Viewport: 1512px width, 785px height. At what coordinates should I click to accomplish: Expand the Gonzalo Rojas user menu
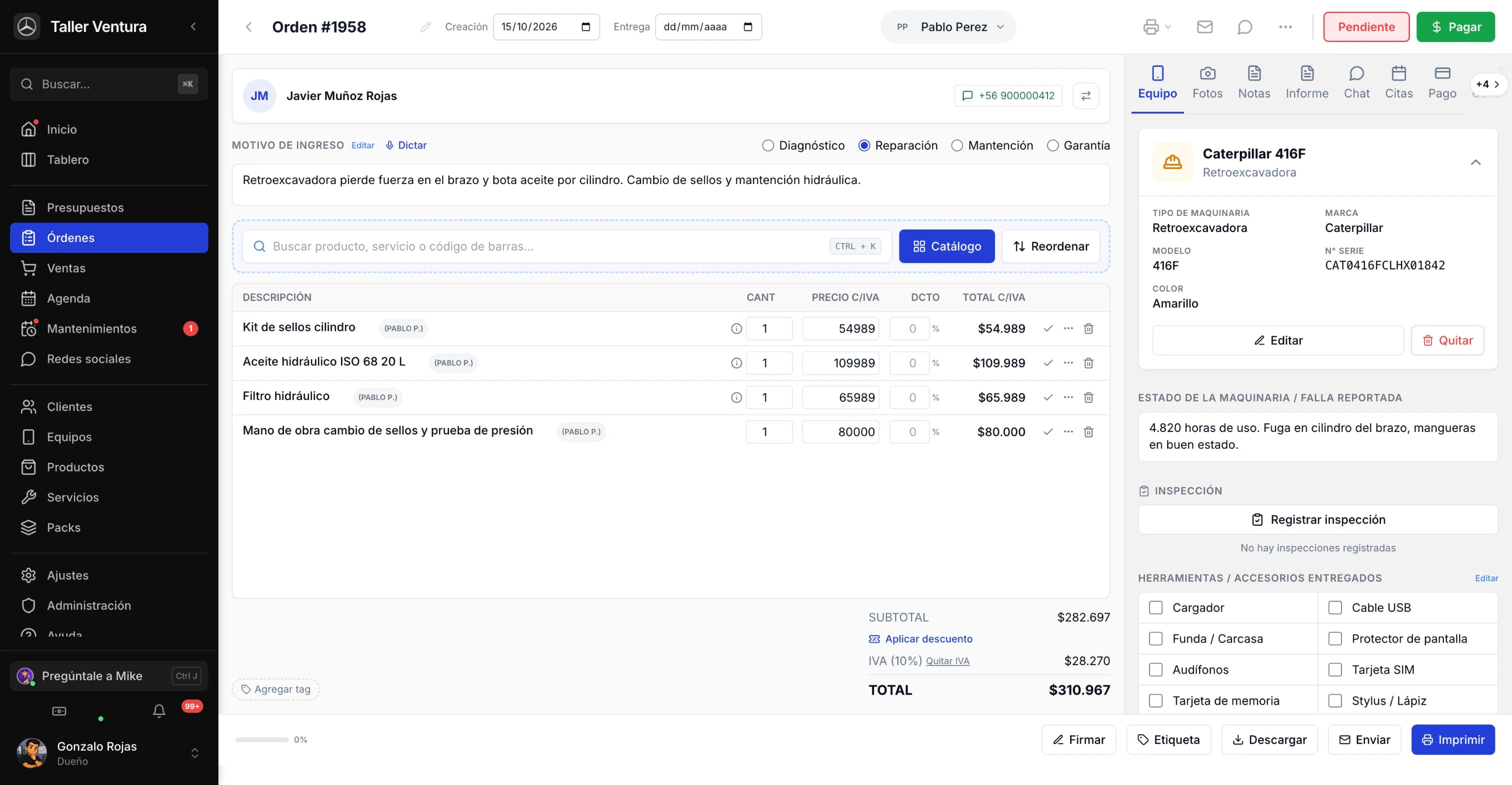coord(194,753)
